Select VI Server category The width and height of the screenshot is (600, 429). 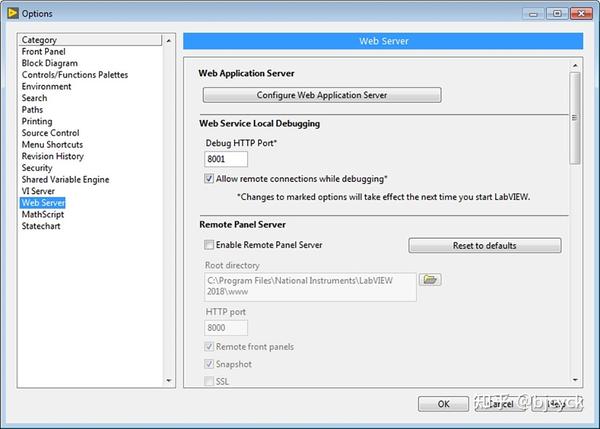coord(38,191)
